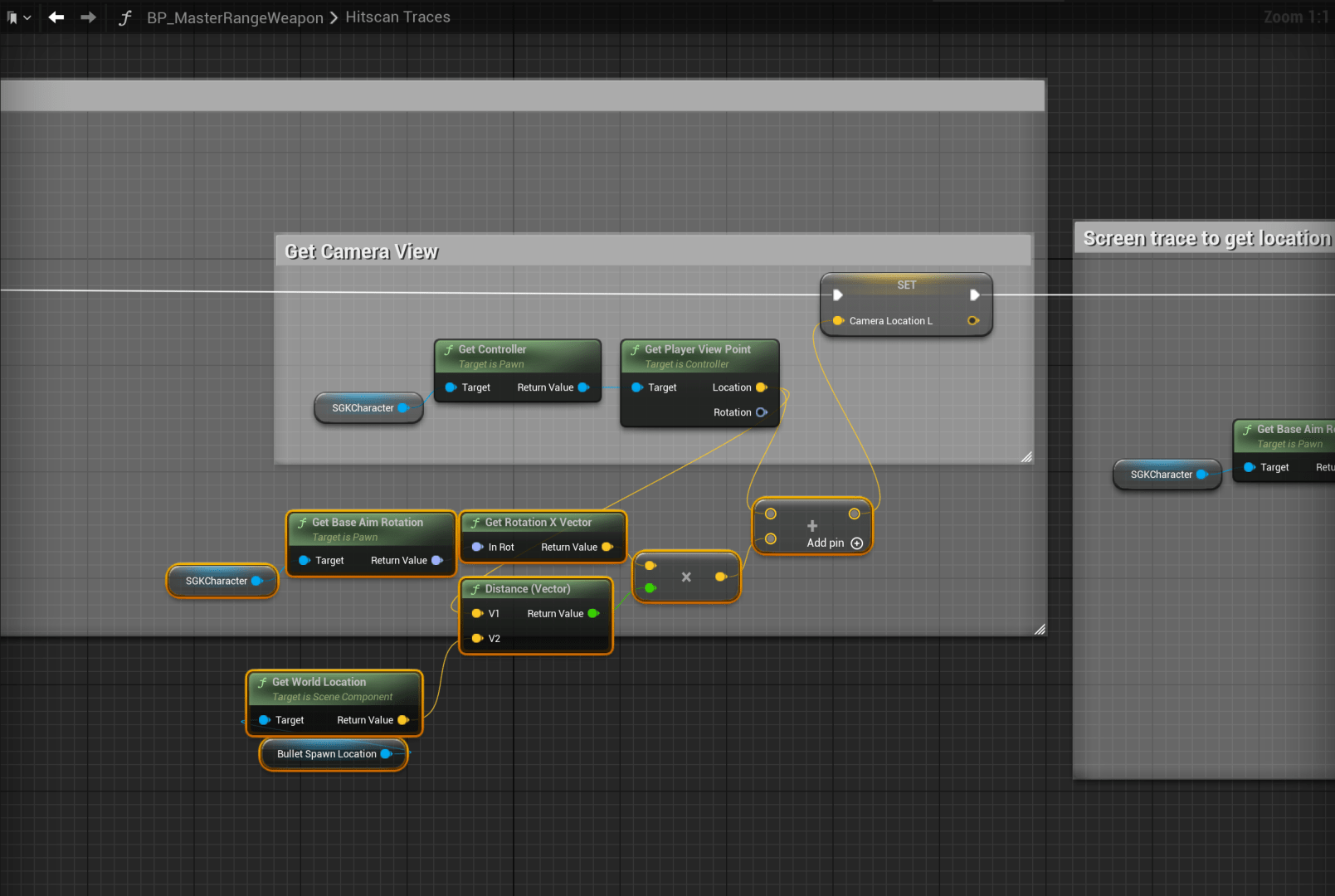Screen dimensions: 1335x896
Task: Click the Location output pin on Get Player View Point
Action: tap(761, 387)
